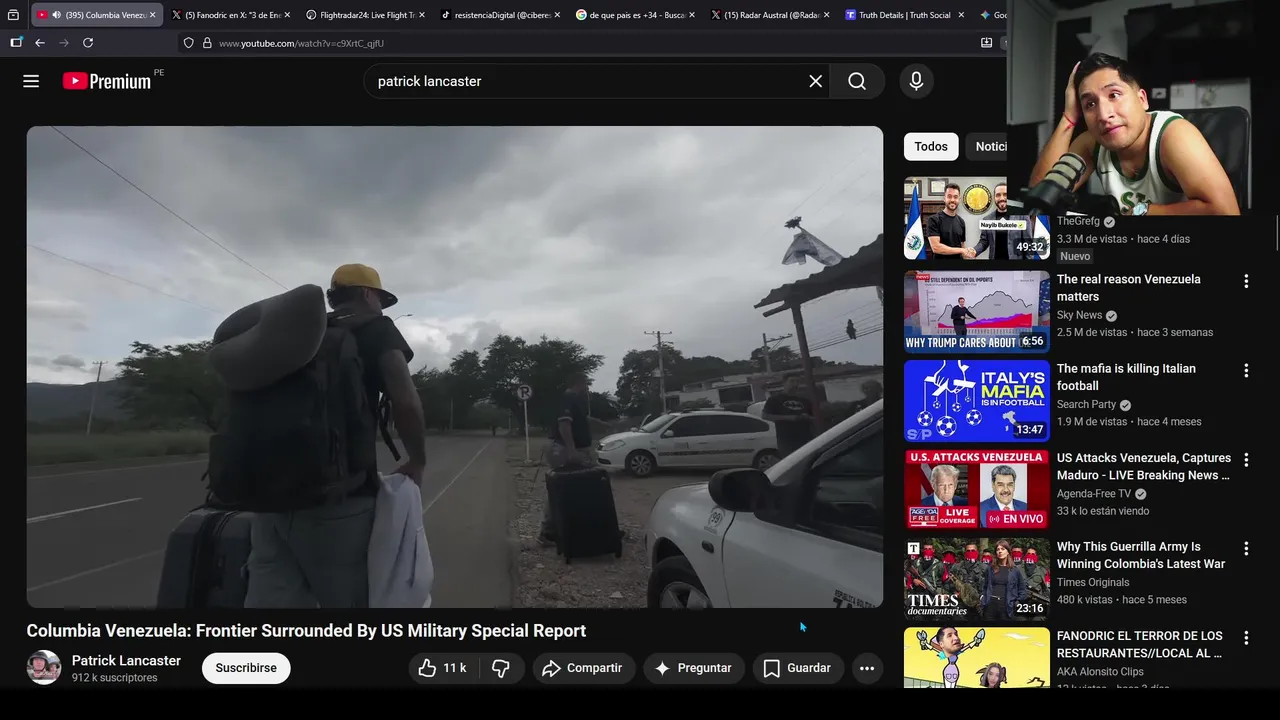The image size is (1280, 720).
Task: Click the downloads icon beside address bar
Action: click(x=986, y=43)
